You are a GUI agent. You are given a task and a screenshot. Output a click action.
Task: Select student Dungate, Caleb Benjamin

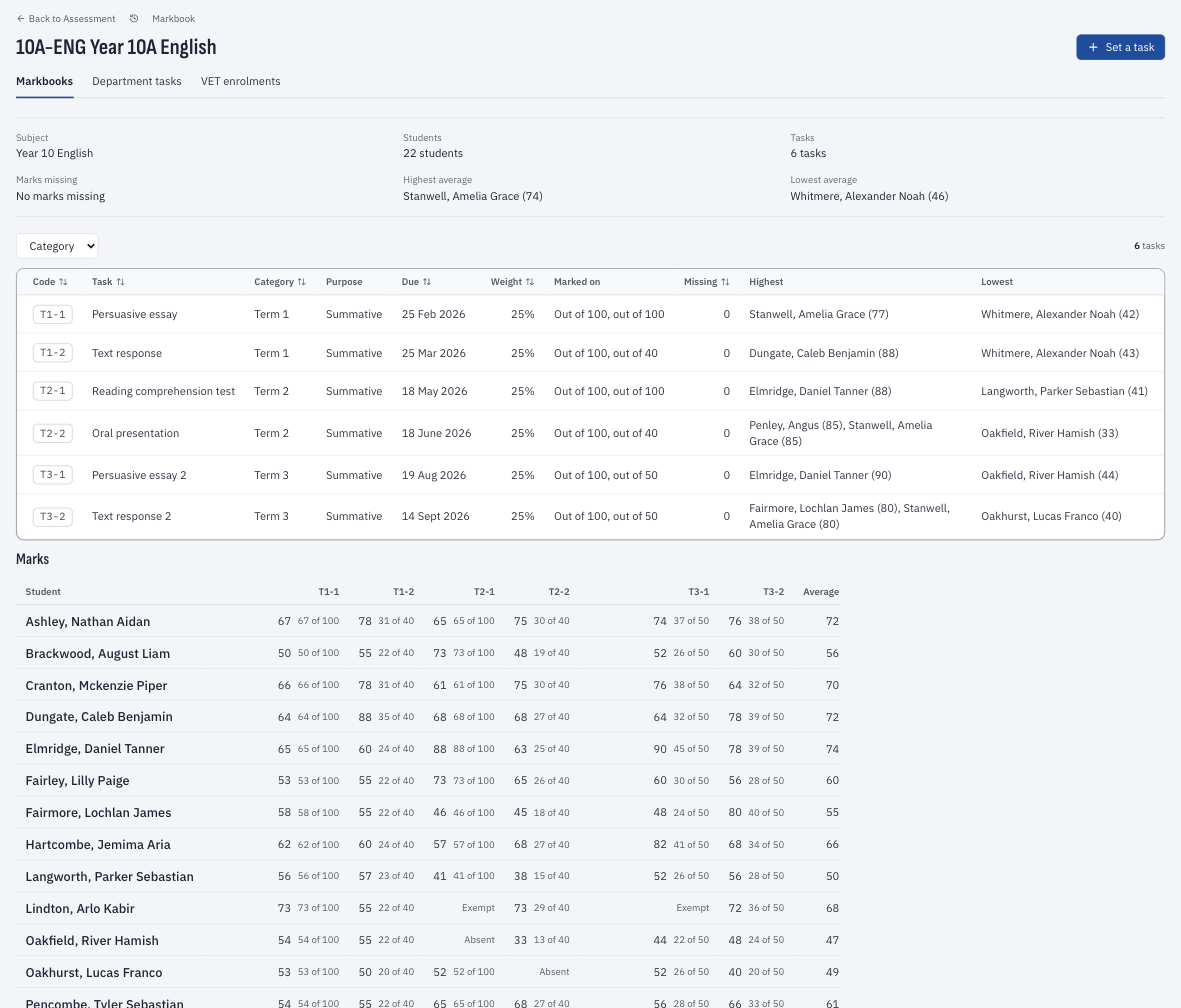click(99, 716)
